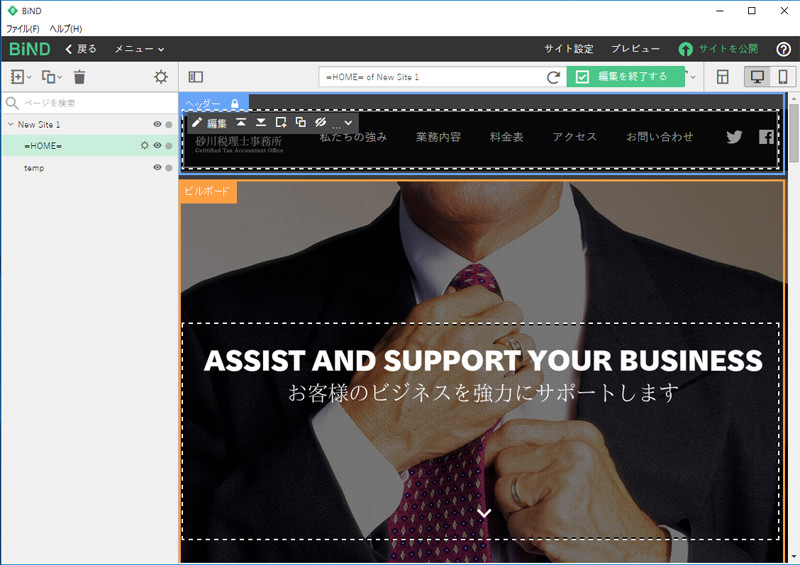Open dropdown arrow next to 編集を終了する

tap(691, 77)
